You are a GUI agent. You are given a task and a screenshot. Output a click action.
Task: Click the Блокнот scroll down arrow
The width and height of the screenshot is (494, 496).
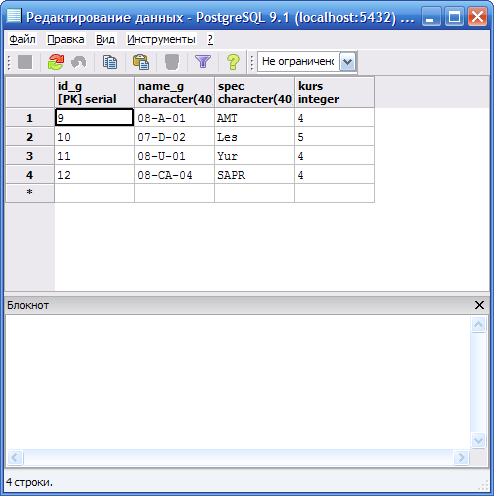(479, 440)
